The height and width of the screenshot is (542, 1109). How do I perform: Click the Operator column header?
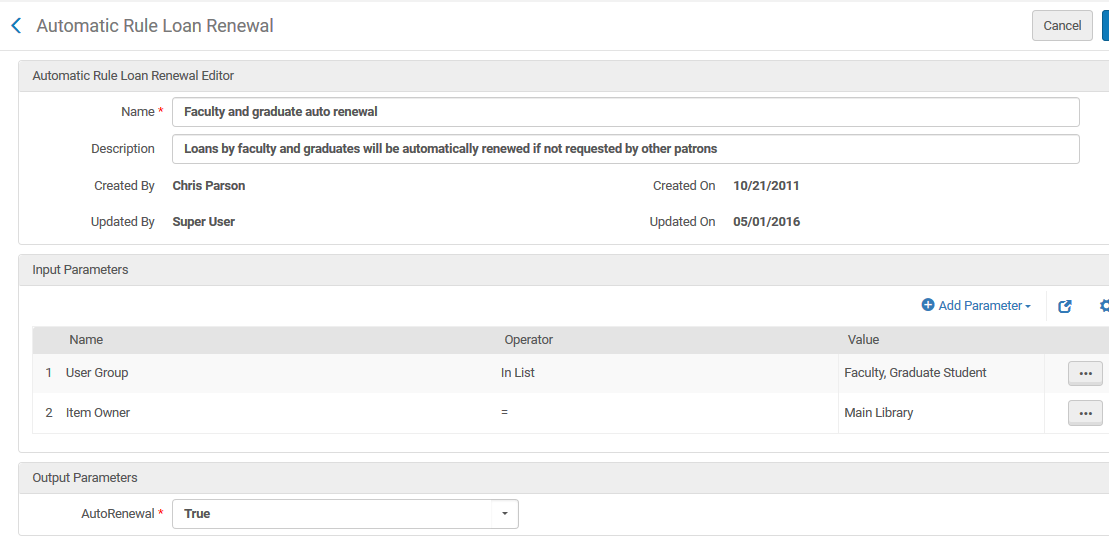pos(528,340)
